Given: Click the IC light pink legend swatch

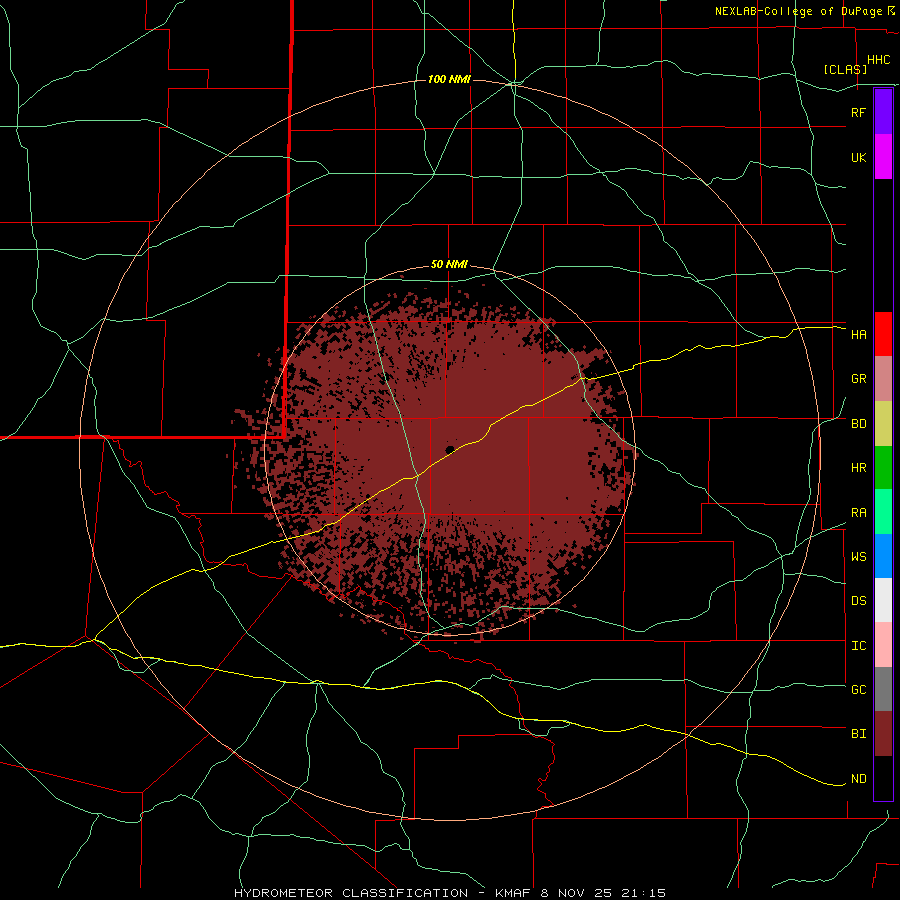Looking at the screenshot, I should pyautogui.click(x=883, y=645).
